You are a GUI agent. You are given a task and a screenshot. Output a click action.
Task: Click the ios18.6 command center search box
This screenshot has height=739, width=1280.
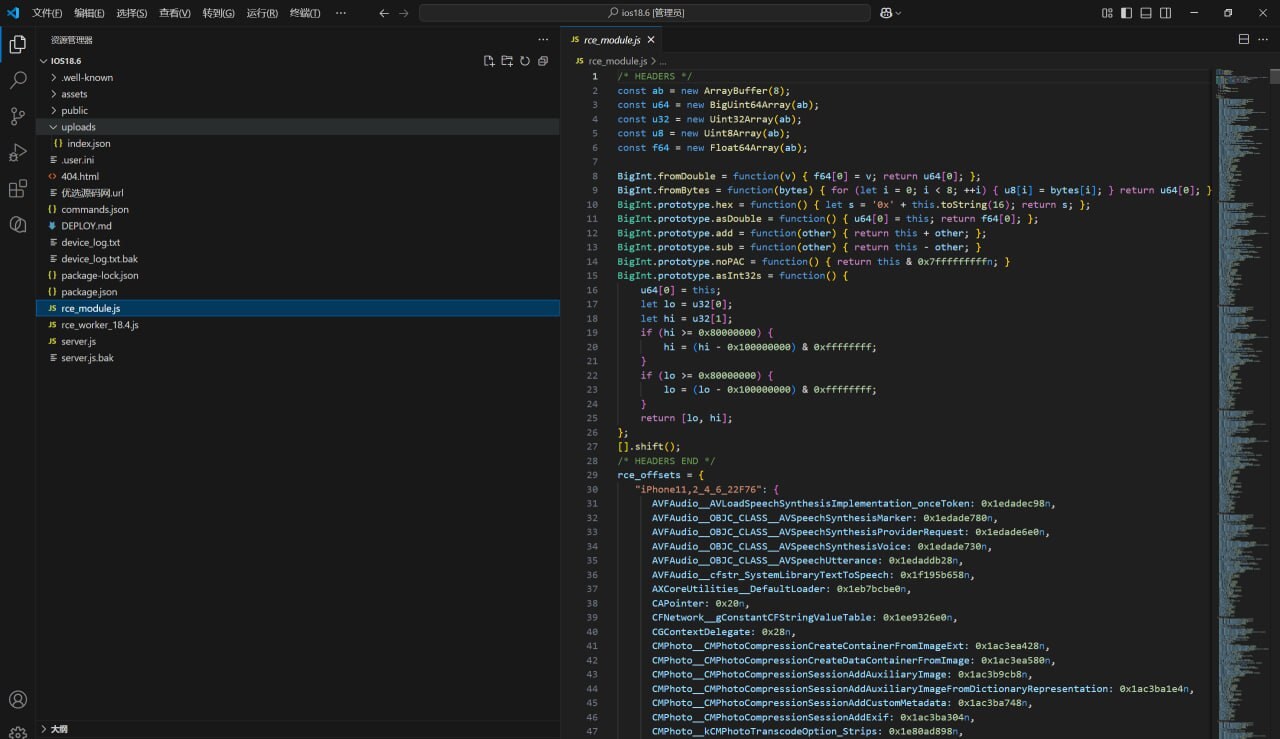[x=645, y=13]
